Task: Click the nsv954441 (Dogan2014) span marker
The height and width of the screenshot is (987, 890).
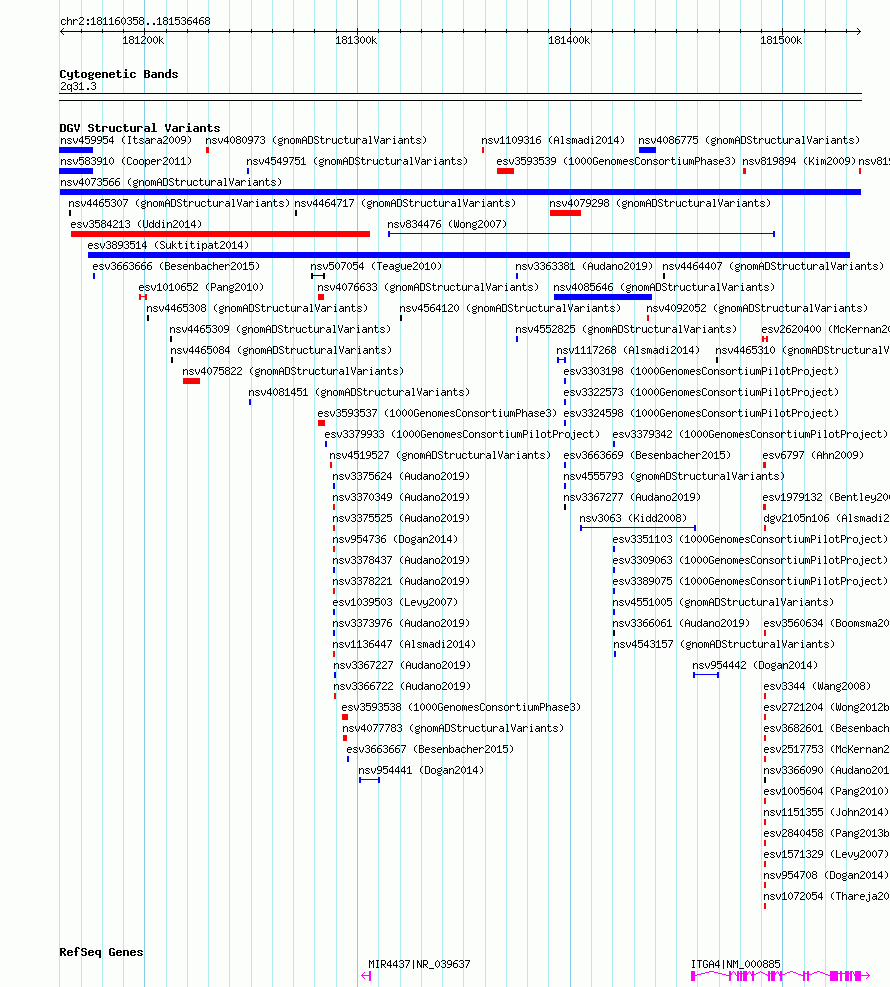Action: click(369, 780)
